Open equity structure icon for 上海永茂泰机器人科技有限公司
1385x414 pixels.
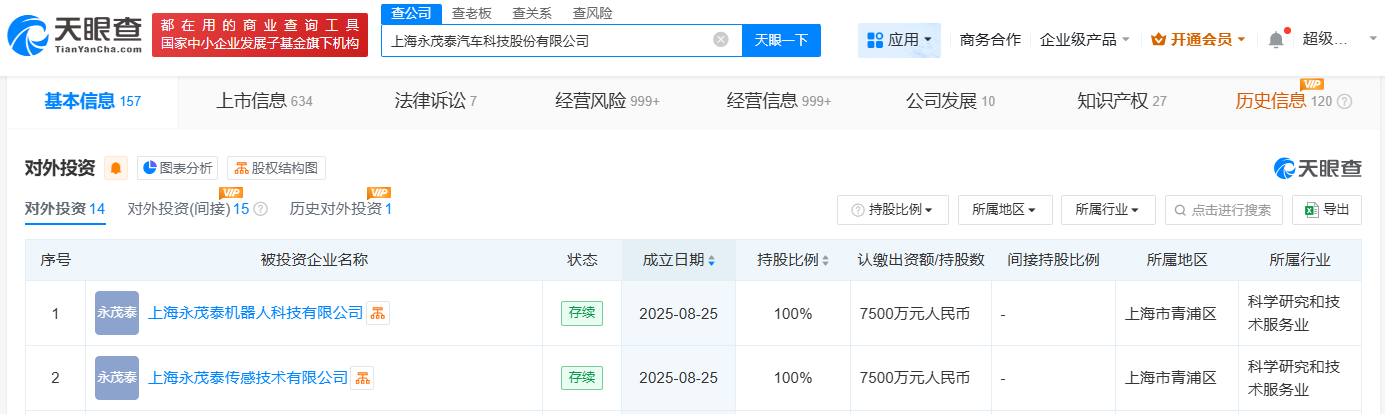tap(378, 313)
